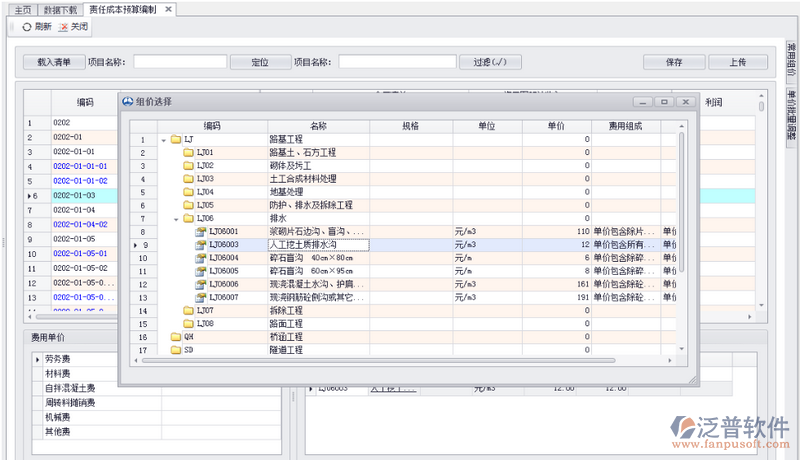Image resolution: width=800 pixels, height=460 pixels.
Task: Click the dialog scroll down arrow
Action: (682, 349)
